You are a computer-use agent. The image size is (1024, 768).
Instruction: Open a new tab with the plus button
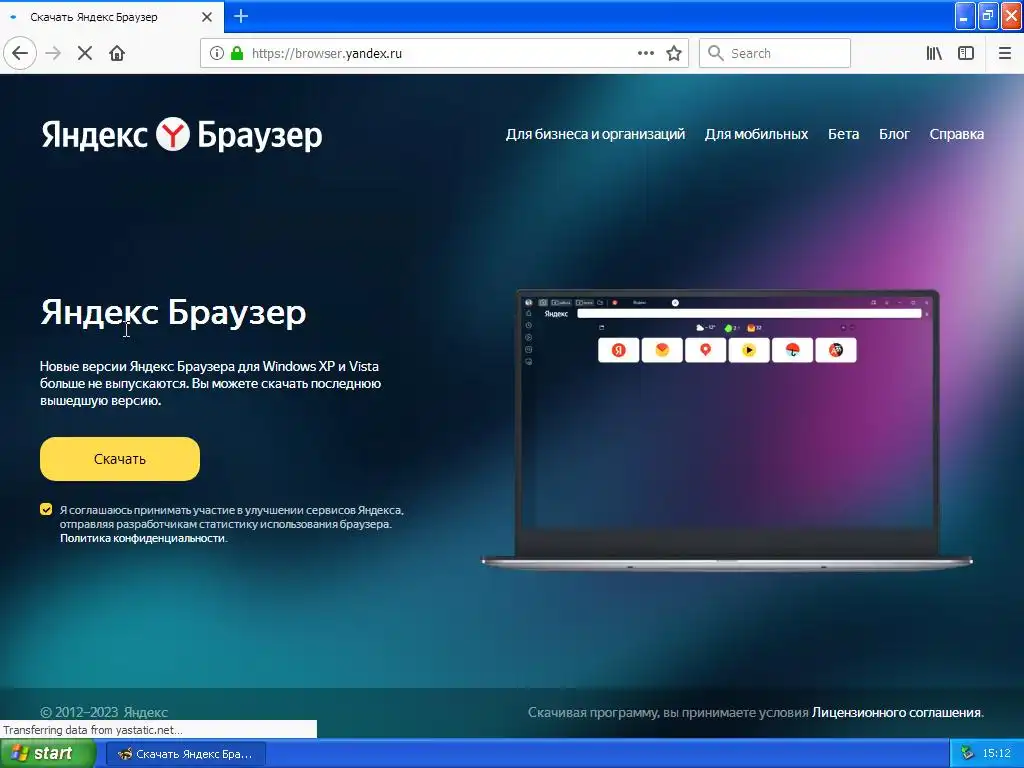(x=241, y=16)
